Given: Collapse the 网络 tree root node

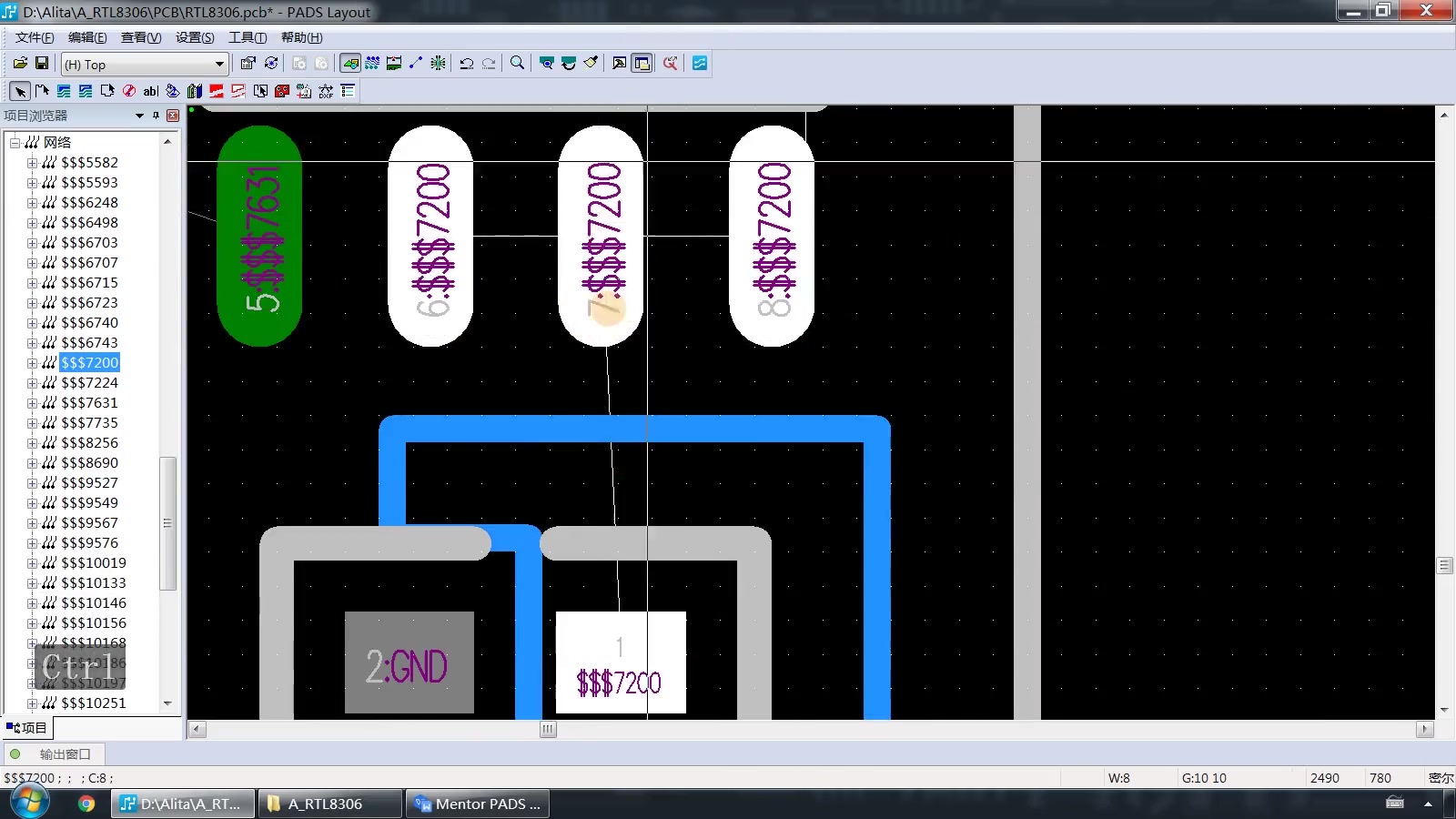Looking at the screenshot, I should pyautogui.click(x=15, y=143).
